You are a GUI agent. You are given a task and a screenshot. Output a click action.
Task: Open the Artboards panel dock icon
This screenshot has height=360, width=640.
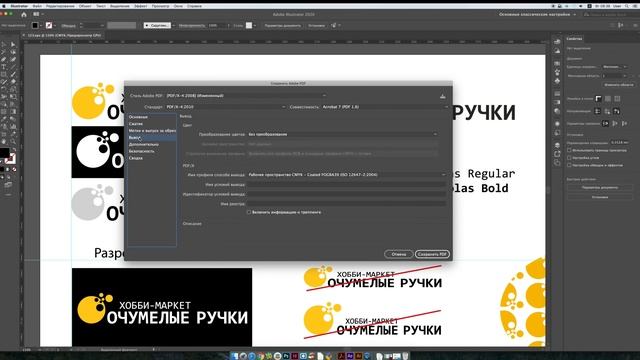click(557, 162)
